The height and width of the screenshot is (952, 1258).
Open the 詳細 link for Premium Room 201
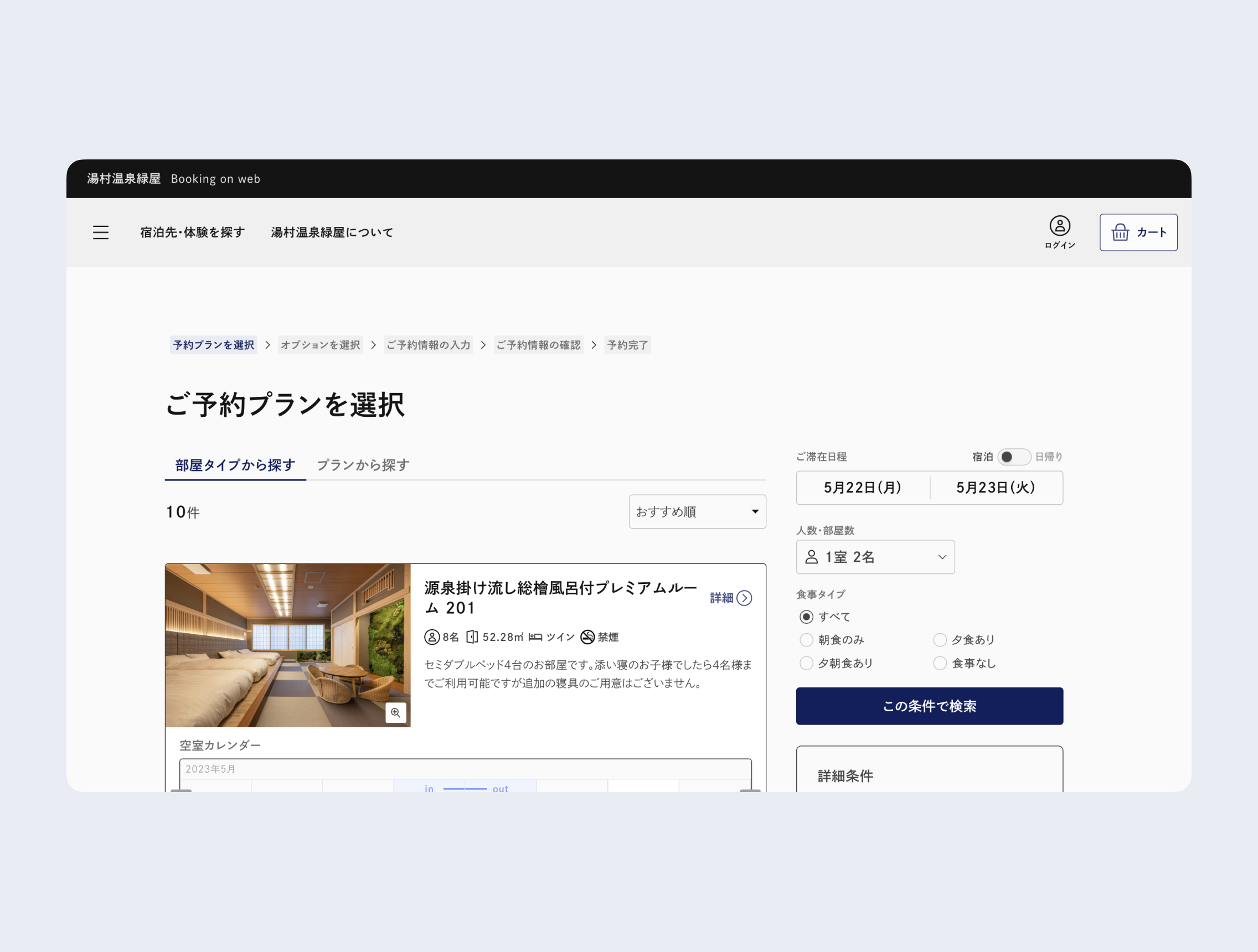(730, 598)
